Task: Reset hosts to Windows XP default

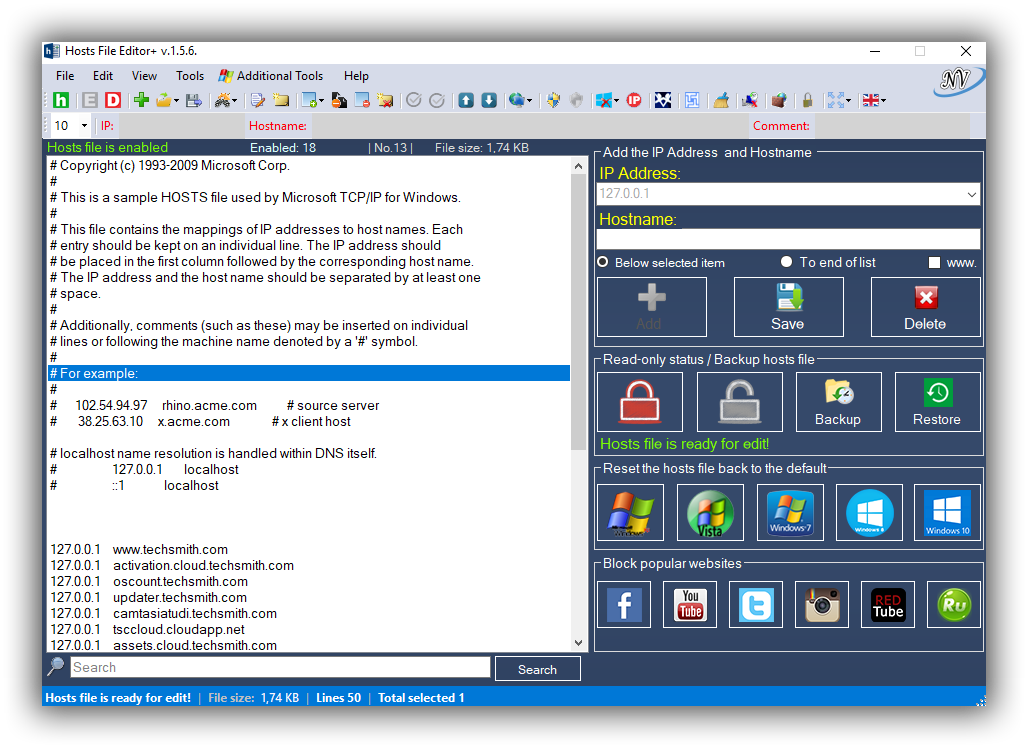Action: (x=631, y=513)
